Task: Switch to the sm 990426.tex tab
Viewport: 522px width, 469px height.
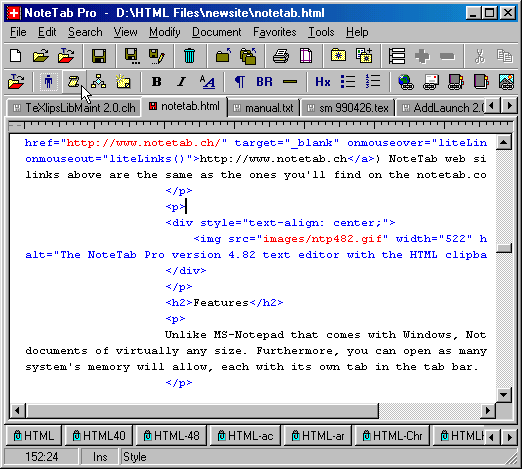Action: [348, 108]
